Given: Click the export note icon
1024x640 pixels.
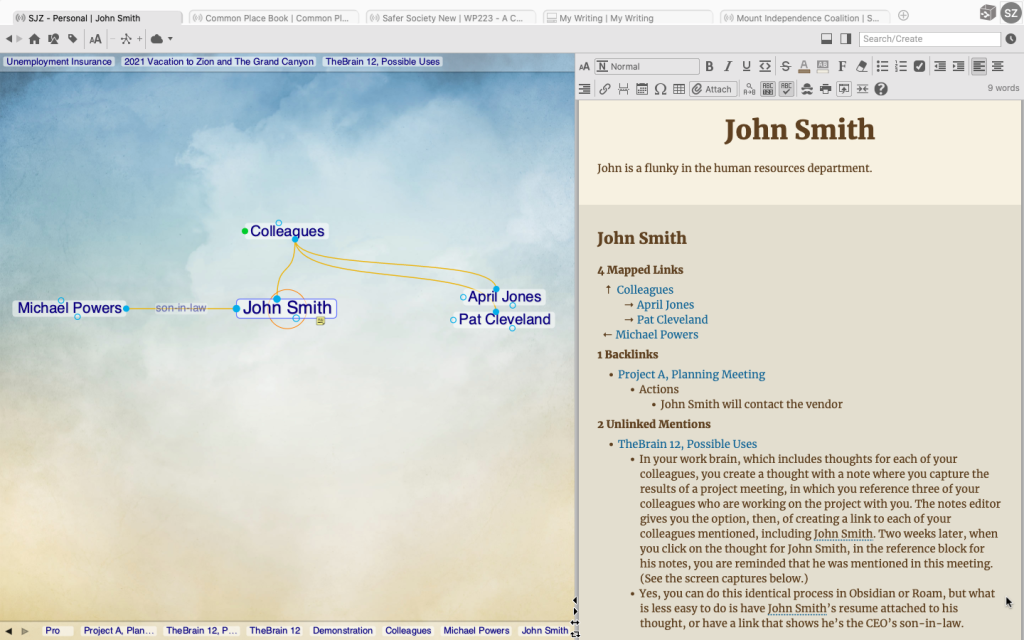Looking at the screenshot, I should (844, 89).
